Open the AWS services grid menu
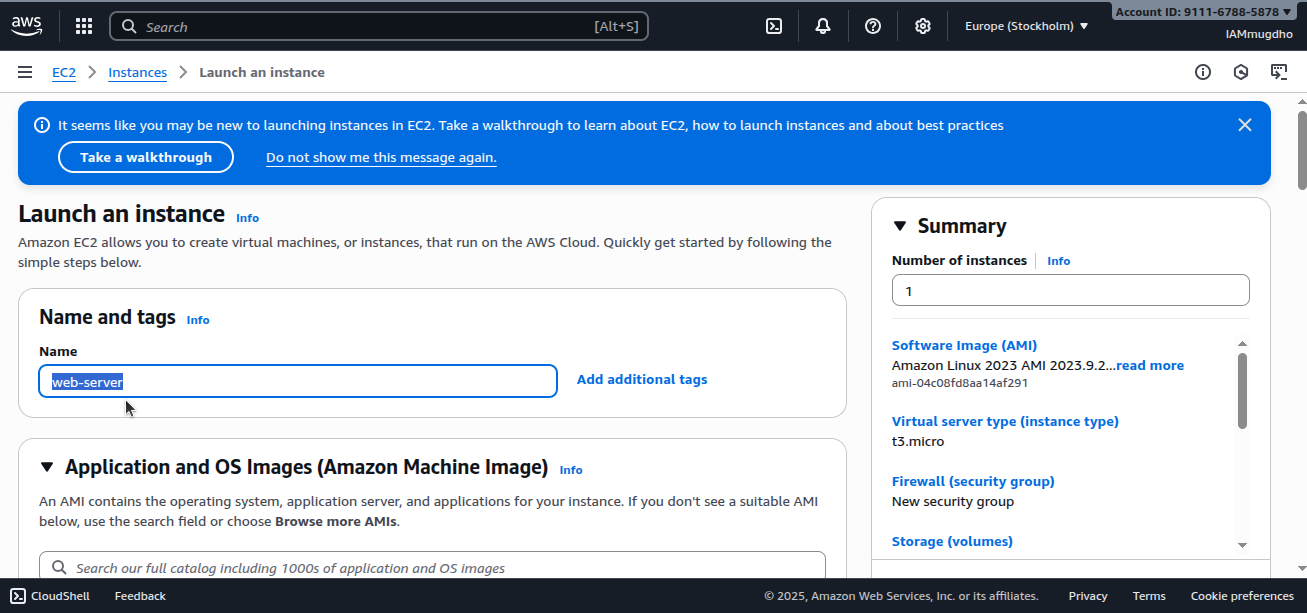This screenshot has height=613, width=1307. point(84,26)
